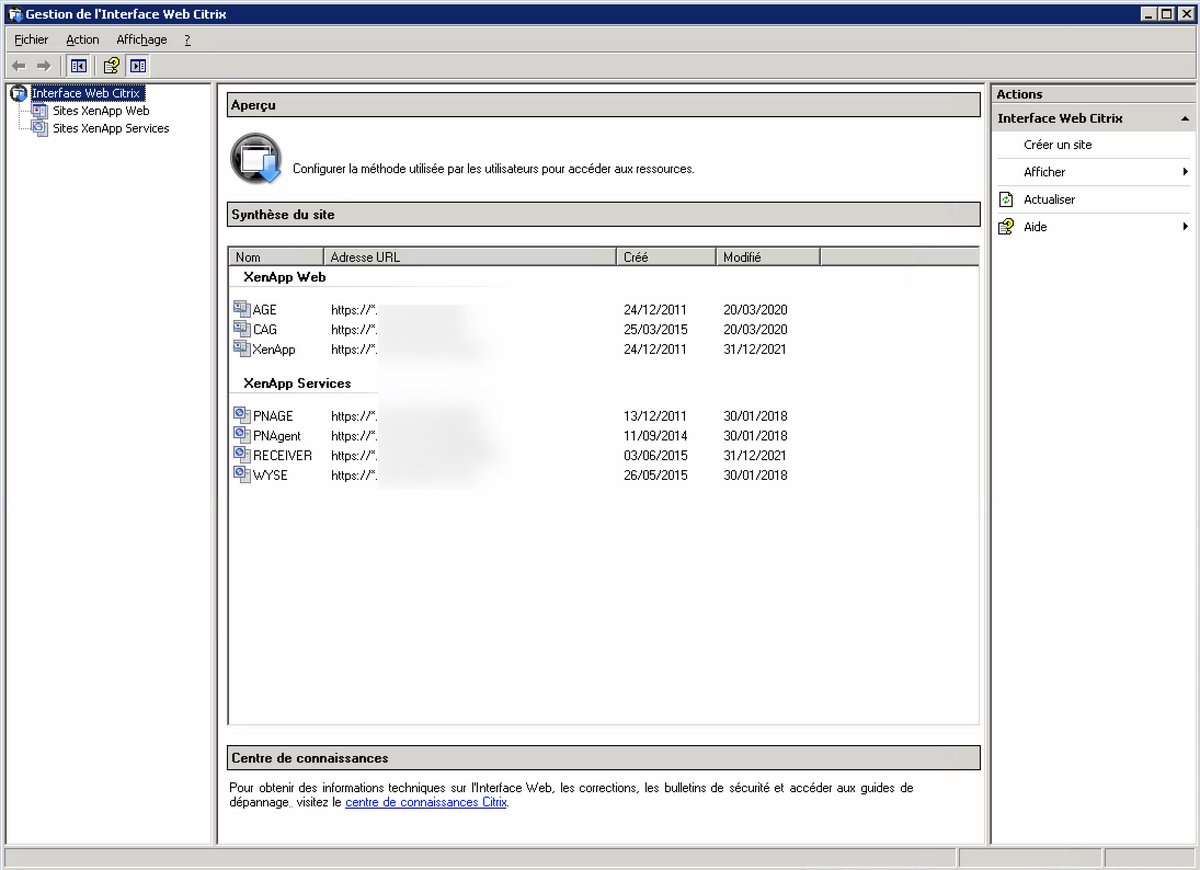Select Sites XenApp Web tree node
The height and width of the screenshot is (870, 1200).
coord(101,111)
